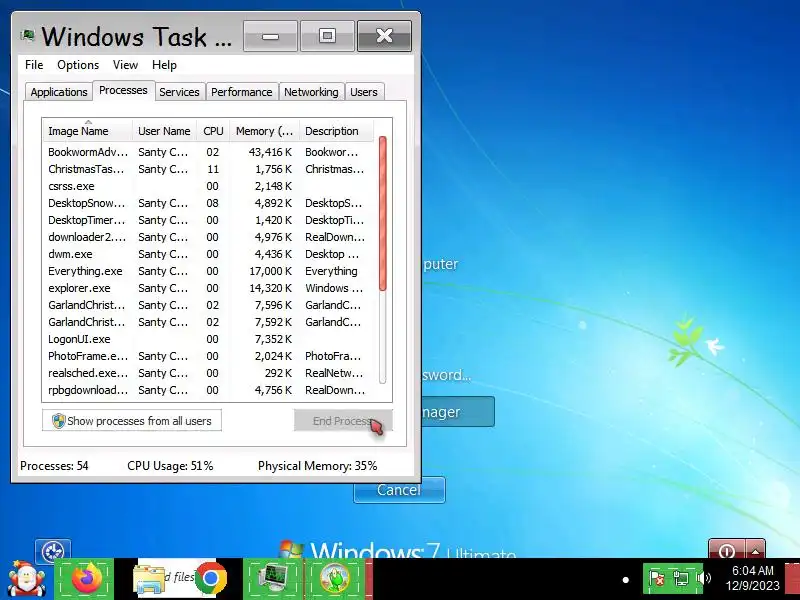Select the LogonUI.exe process
Viewport: 800px width, 600px height.
pos(208,339)
